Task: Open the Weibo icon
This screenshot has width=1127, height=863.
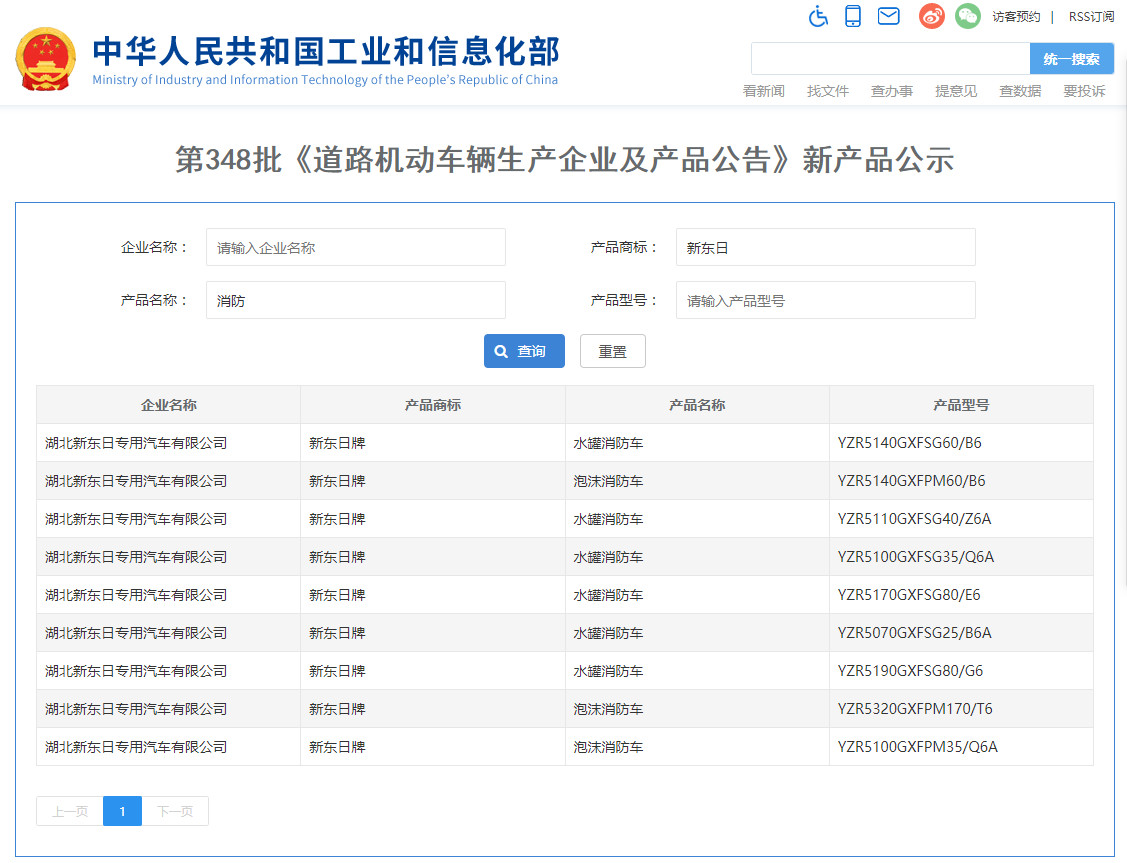Action: [x=932, y=16]
